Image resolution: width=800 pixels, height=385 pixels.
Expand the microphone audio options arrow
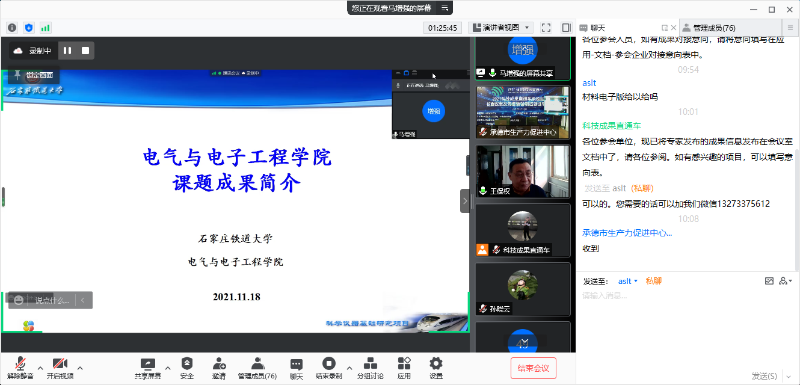pos(40,368)
